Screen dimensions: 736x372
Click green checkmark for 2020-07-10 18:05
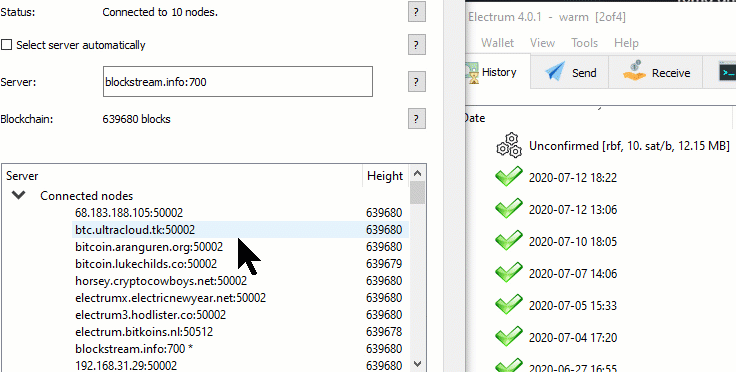[509, 240]
